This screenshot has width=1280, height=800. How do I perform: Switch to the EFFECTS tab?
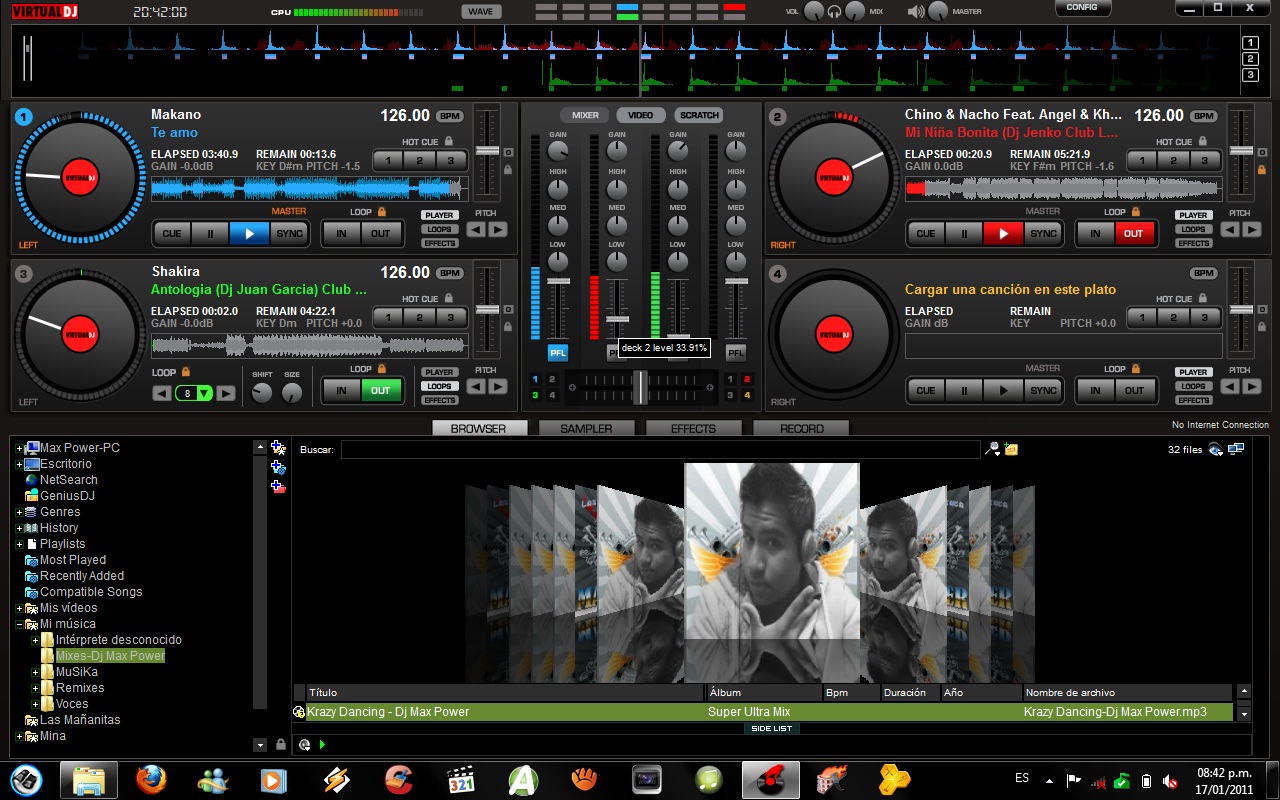click(x=693, y=428)
